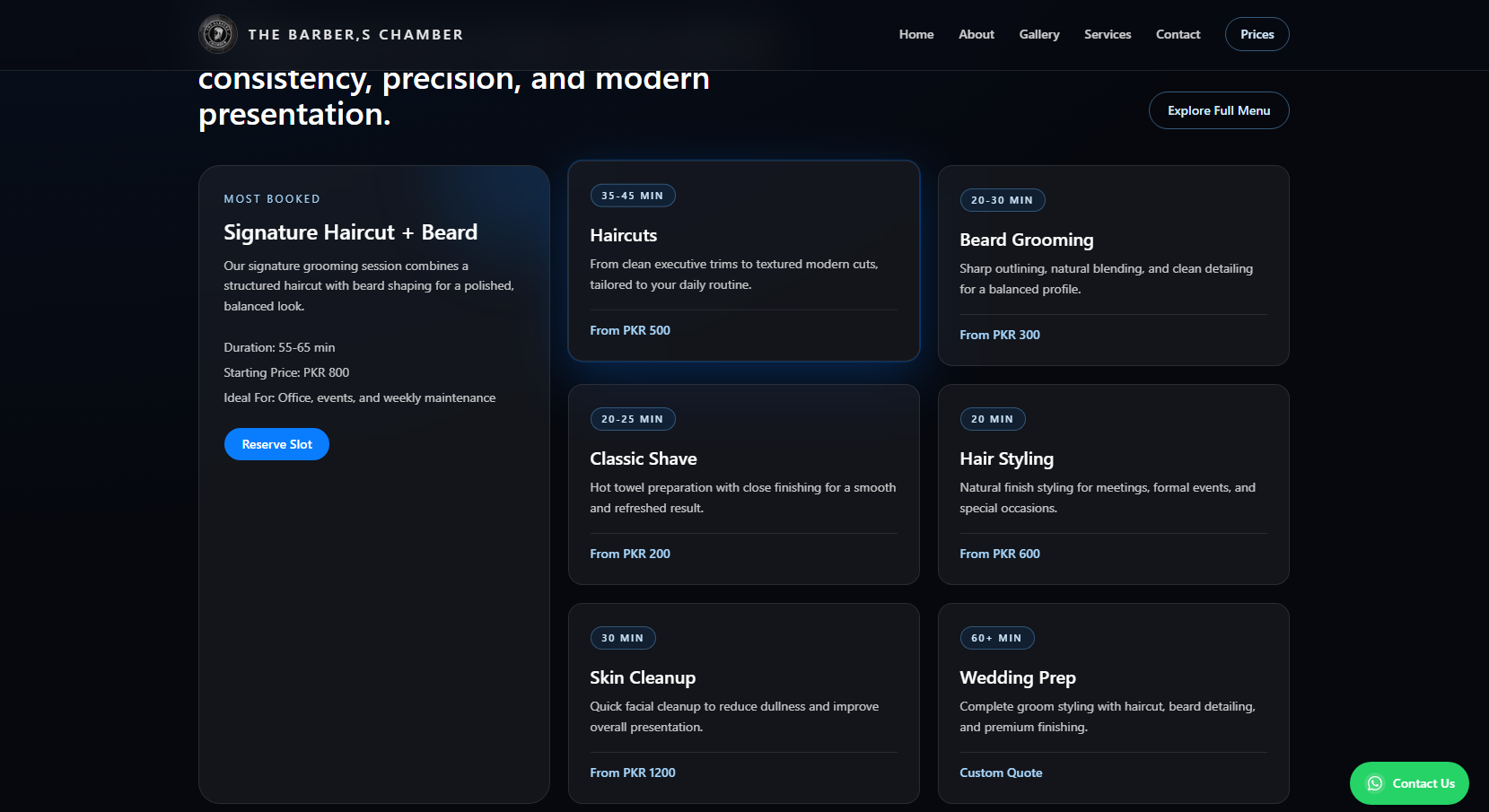Open the Beard Grooming service card
1489x812 pixels.
(1026, 240)
